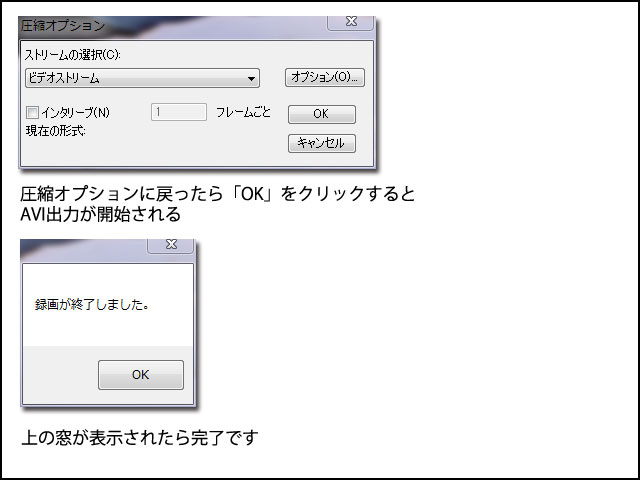This screenshot has height=480, width=640.
Task: Click the キャンセル button
Action: [x=322, y=143]
